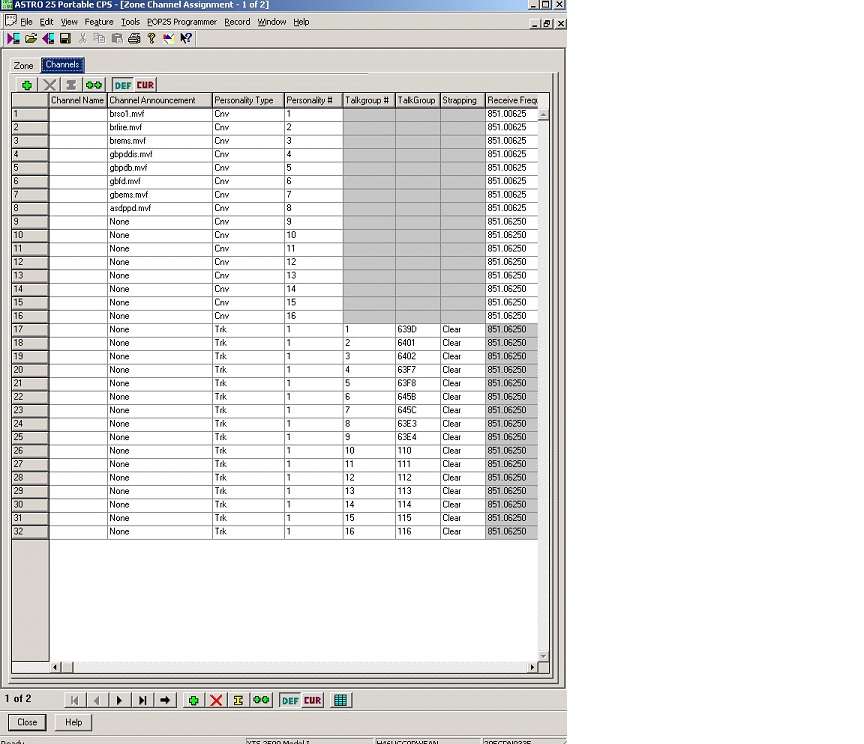Toggle DEF in the toolbar above the channel table
This screenshot has width=864, height=744.
pyautogui.click(x=123, y=85)
